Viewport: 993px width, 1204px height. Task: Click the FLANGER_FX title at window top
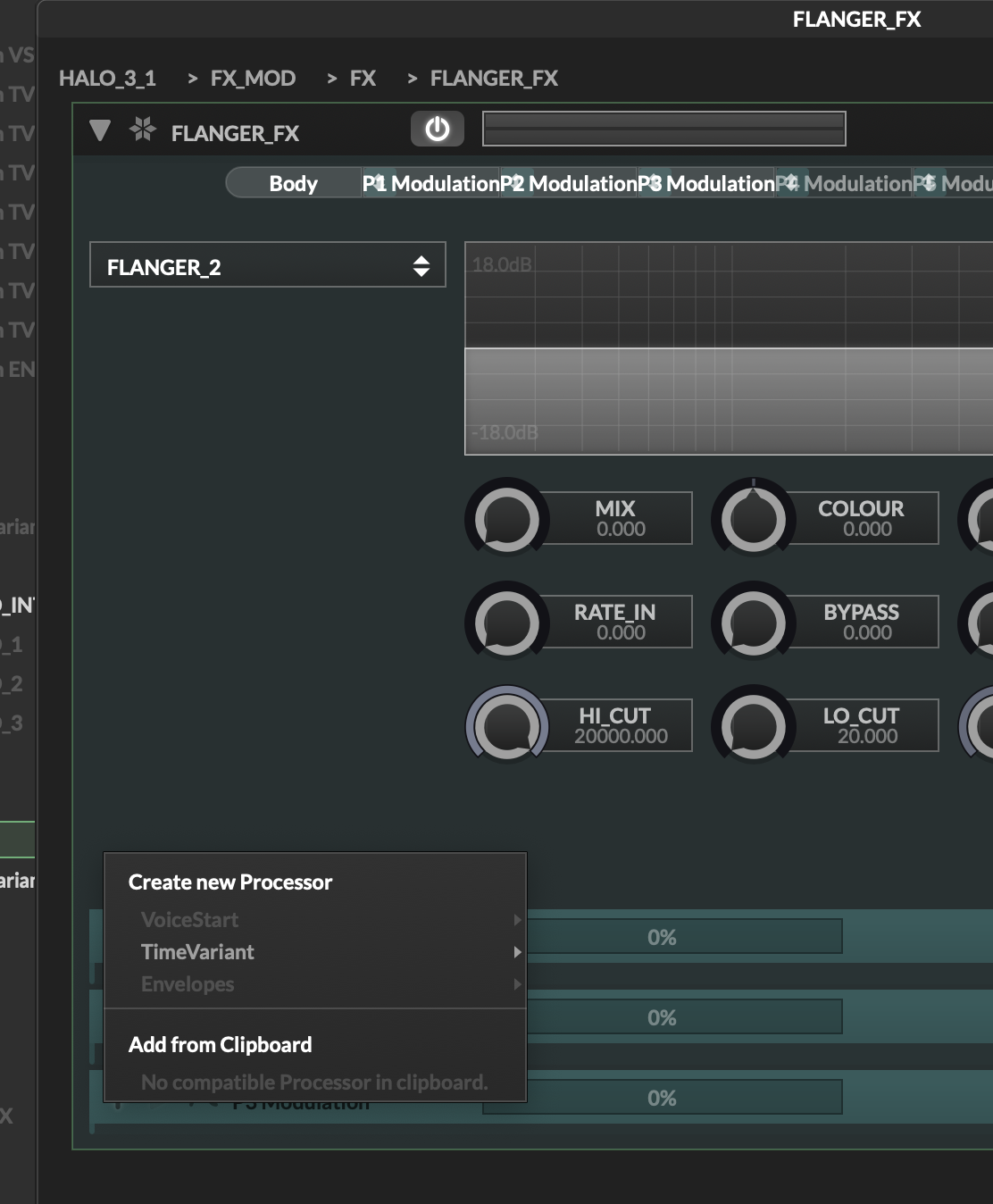tap(856, 20)
